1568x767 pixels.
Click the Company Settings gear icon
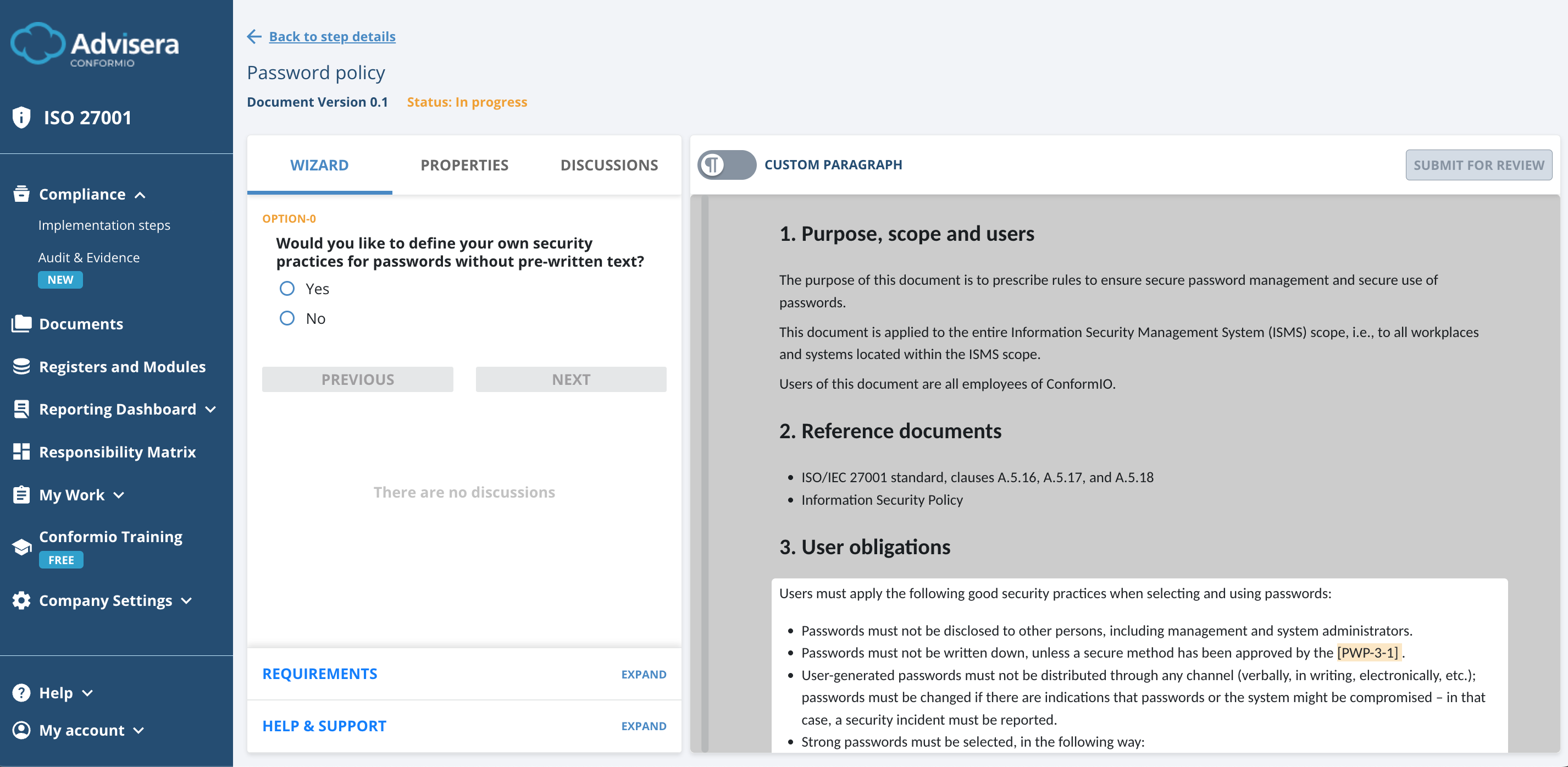[x=20, y=600]
